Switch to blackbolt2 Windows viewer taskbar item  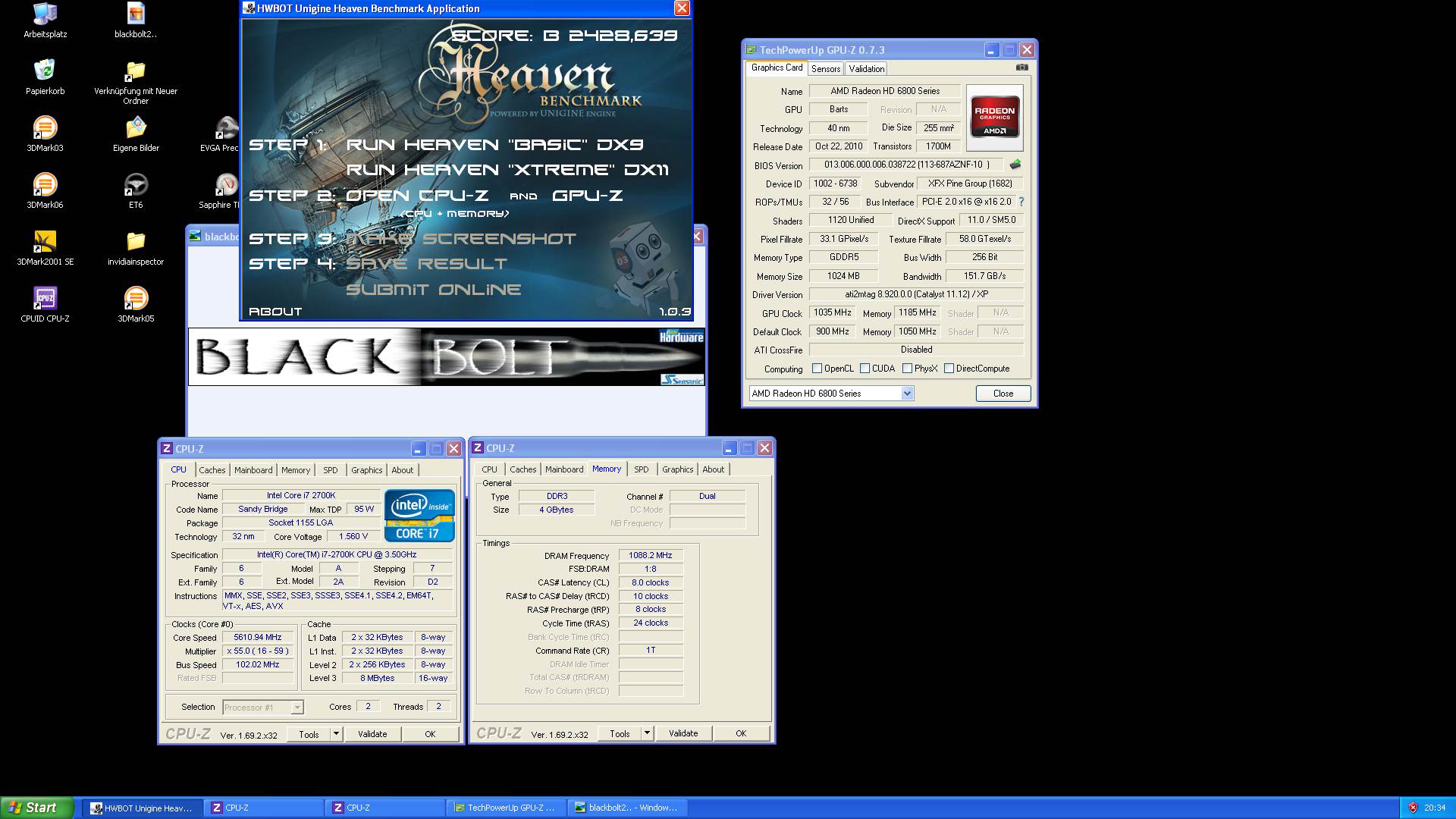tap(627, 808)
